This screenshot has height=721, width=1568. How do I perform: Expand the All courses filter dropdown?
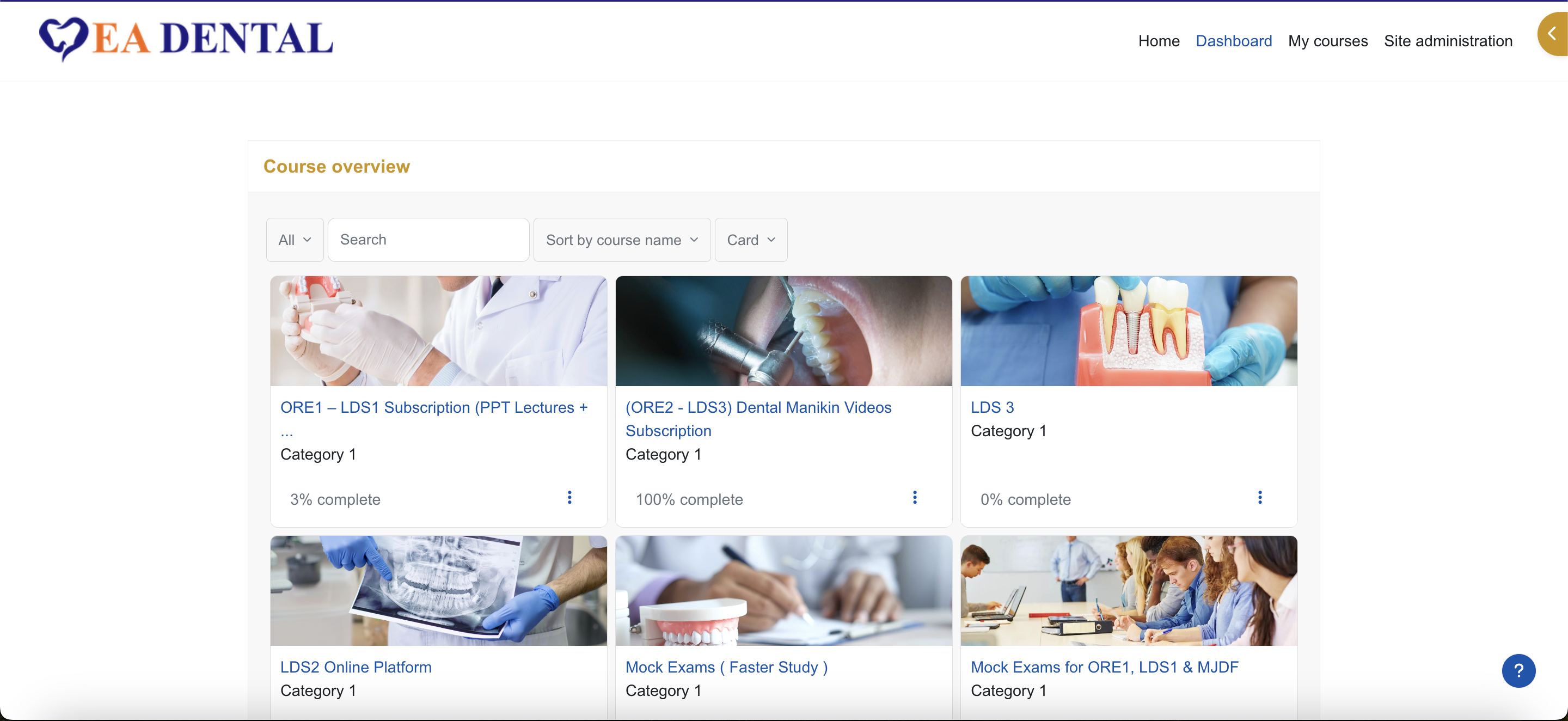(295, 240)
